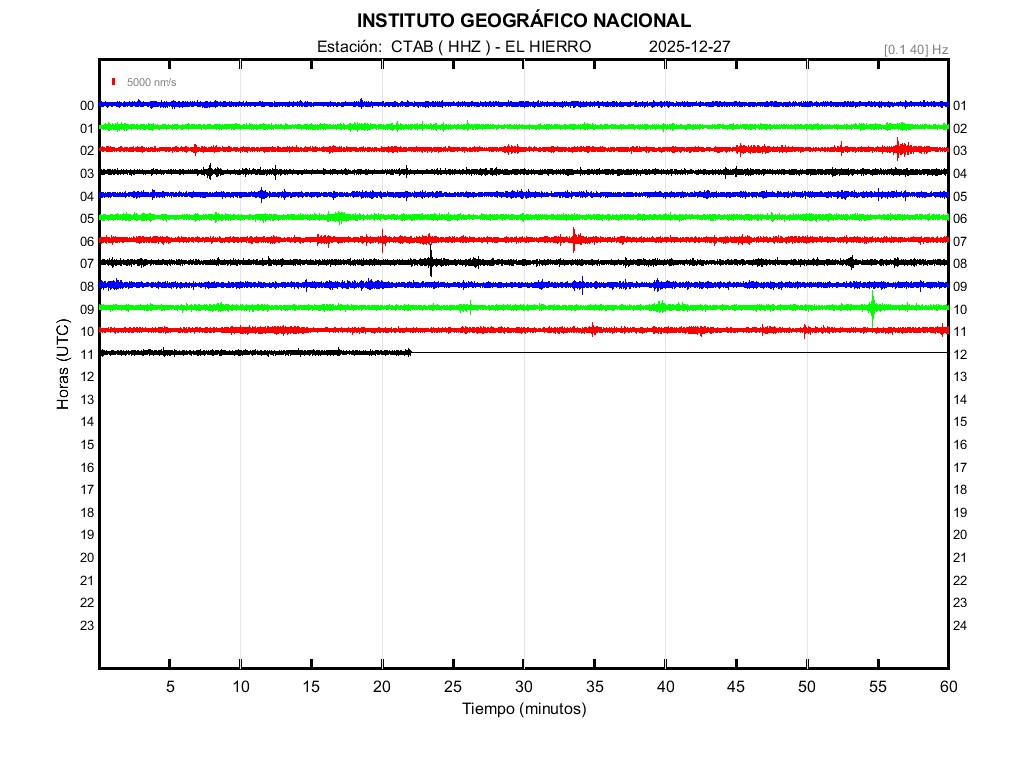Click the 00 hour label on left axis

(87, 106)
